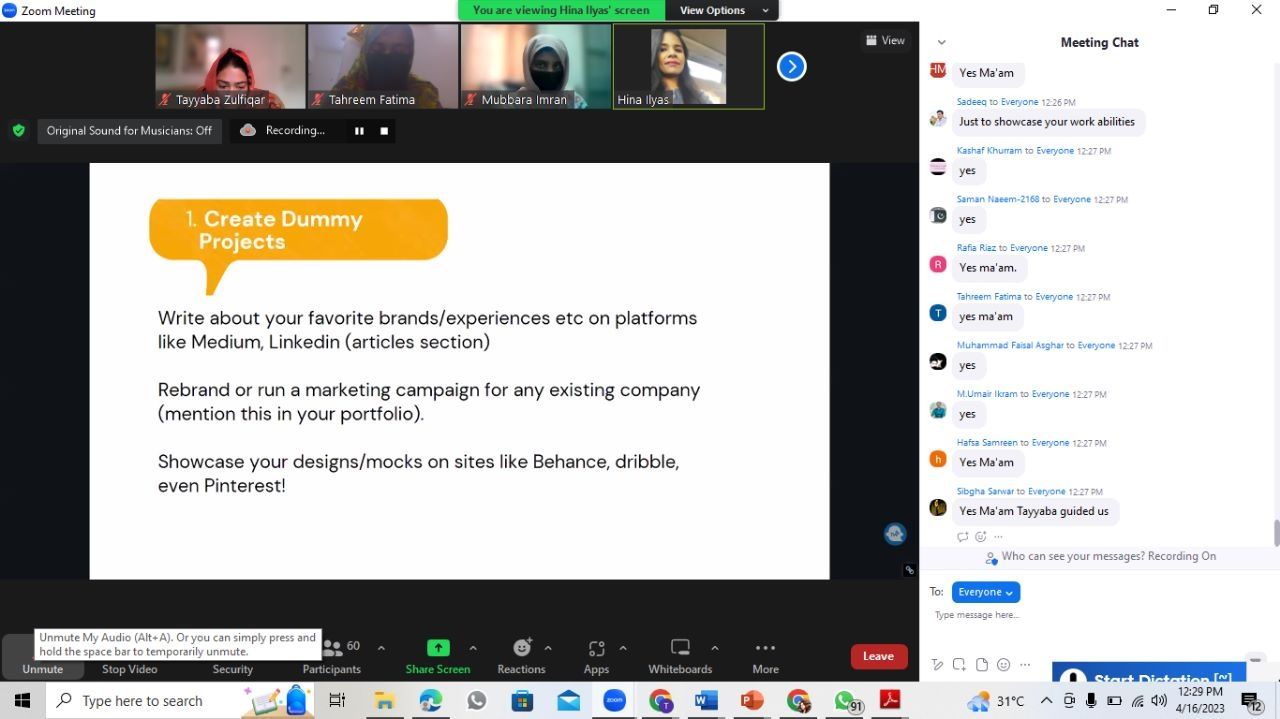Click the emoji icon in chat toolbar
Screen dimensions: 1280x719
1003,665
